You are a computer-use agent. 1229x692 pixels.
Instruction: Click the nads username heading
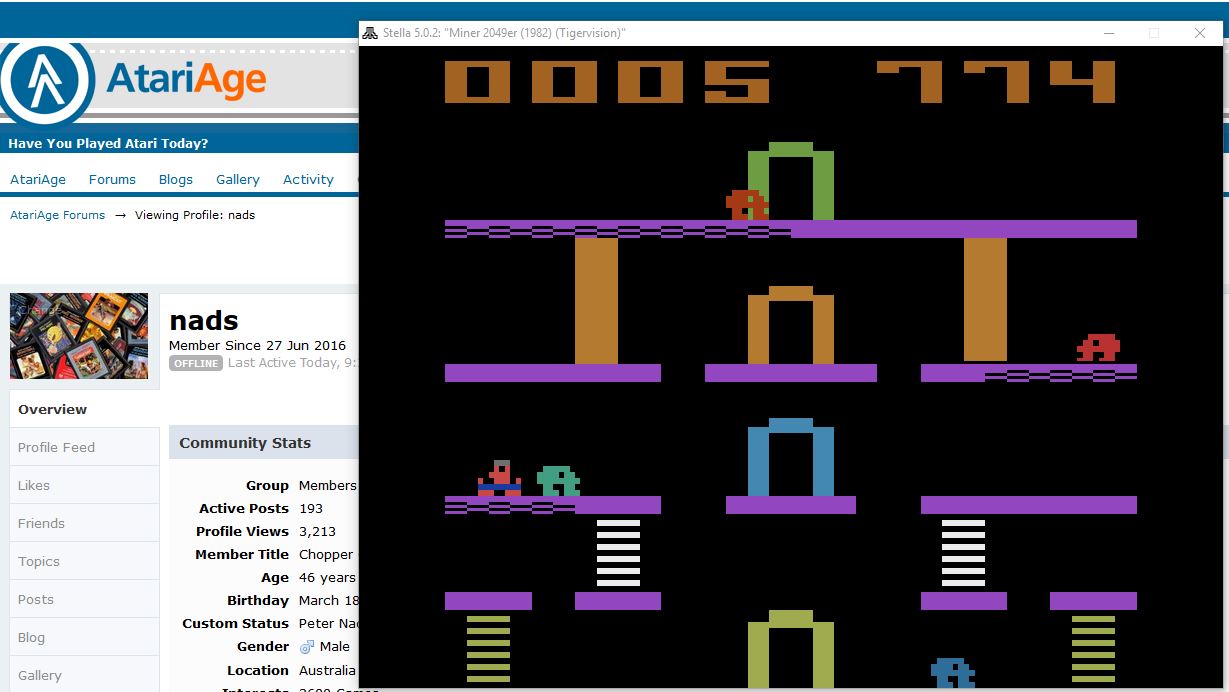[x=204, y=321]
